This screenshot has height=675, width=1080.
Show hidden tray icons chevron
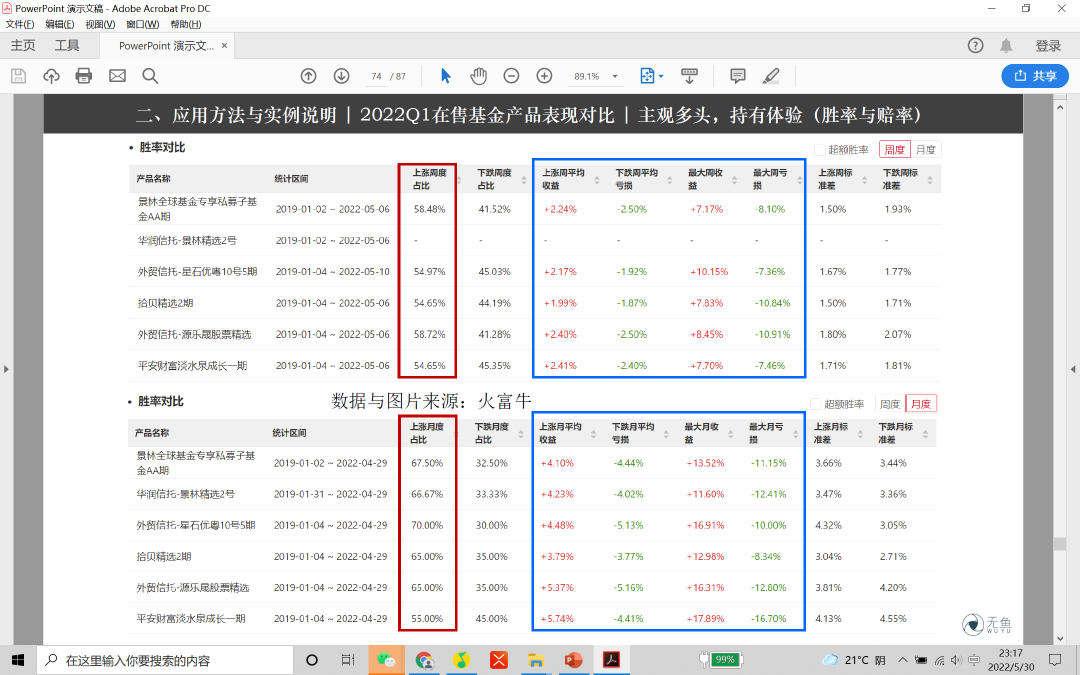pyautogui.click(x=902, y=660)
